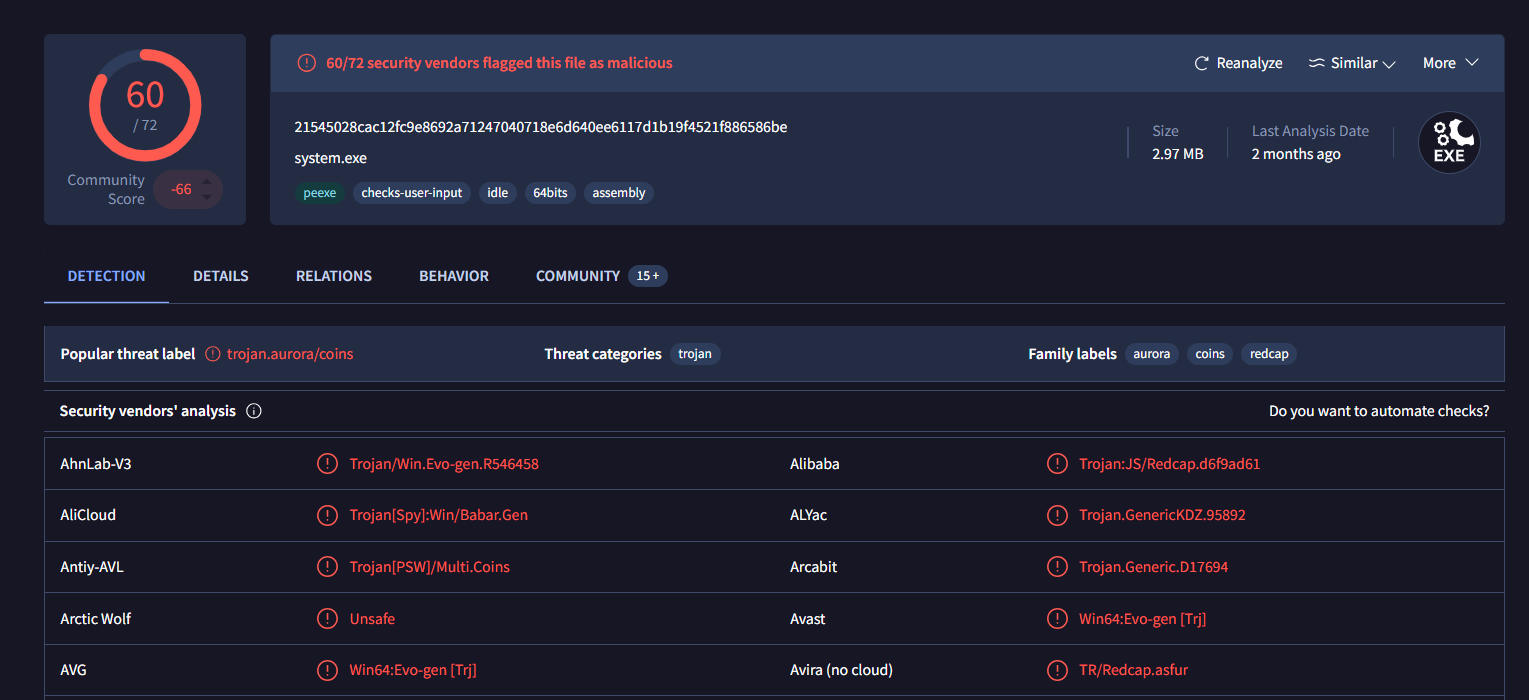This screenshot has width=1529, height=700.
Task: Click the 60/72 detection score gauge
Action: pyautogui.click(x=145, y=104)
